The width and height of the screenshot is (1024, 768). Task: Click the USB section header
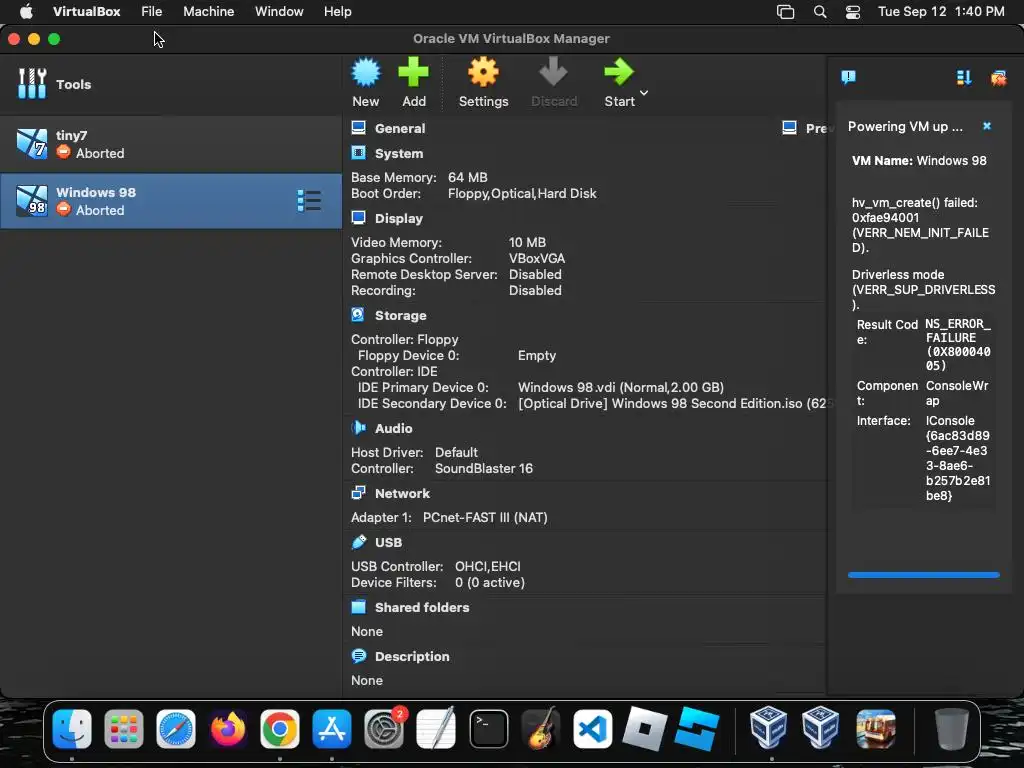pyautogui.click(x=388, y=543)
